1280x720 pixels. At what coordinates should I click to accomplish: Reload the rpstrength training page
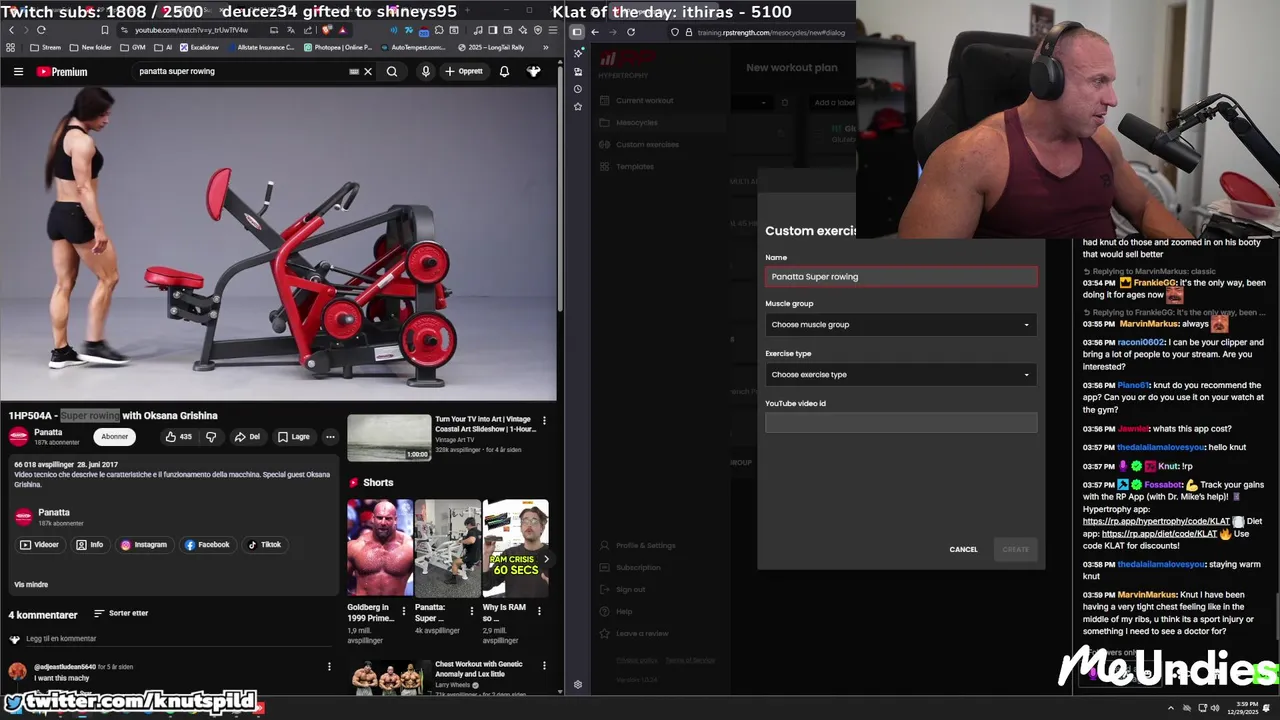click(x=630, y=32)
